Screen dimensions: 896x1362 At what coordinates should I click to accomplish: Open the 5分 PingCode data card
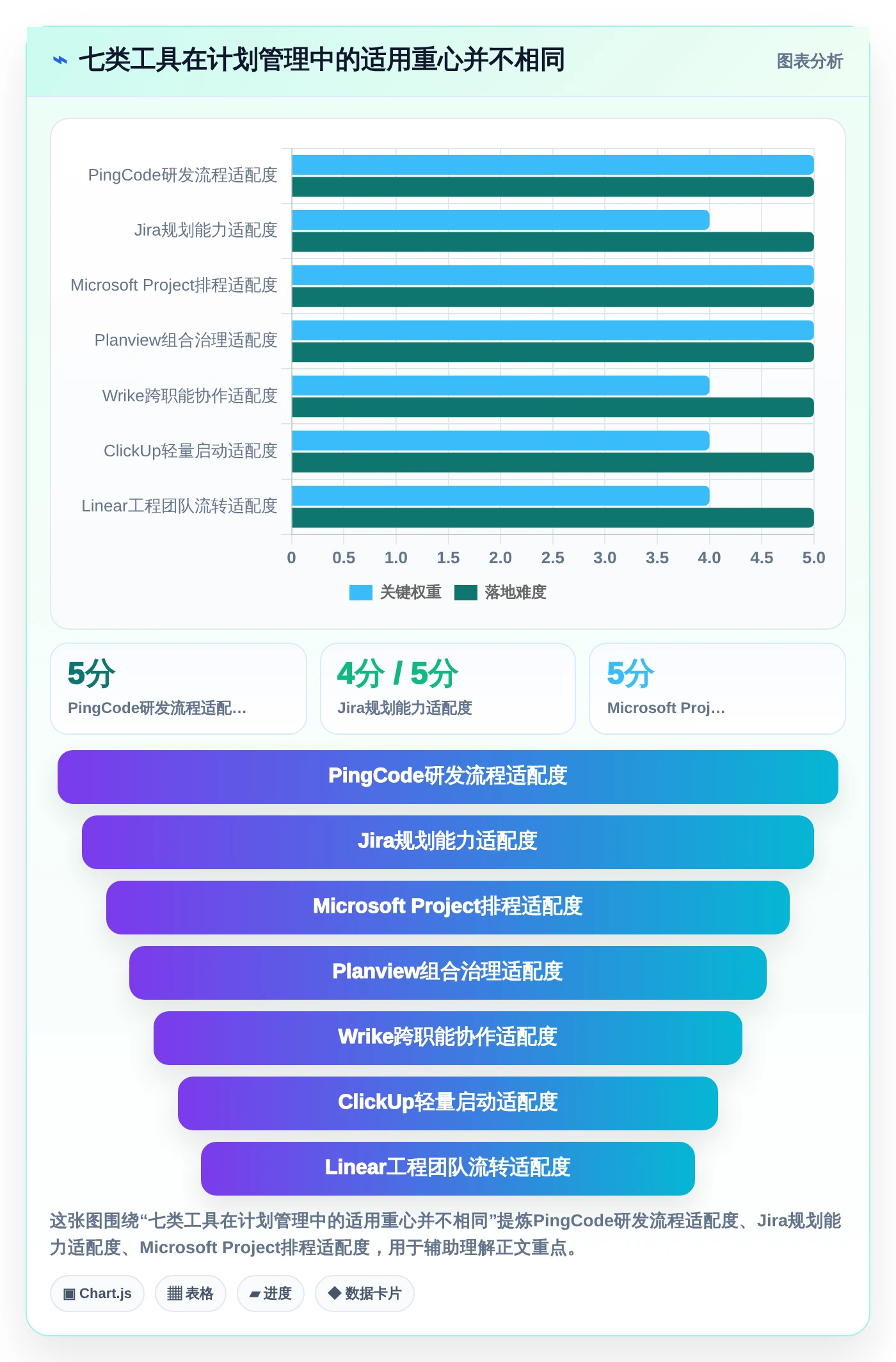[x=179, y=689]
